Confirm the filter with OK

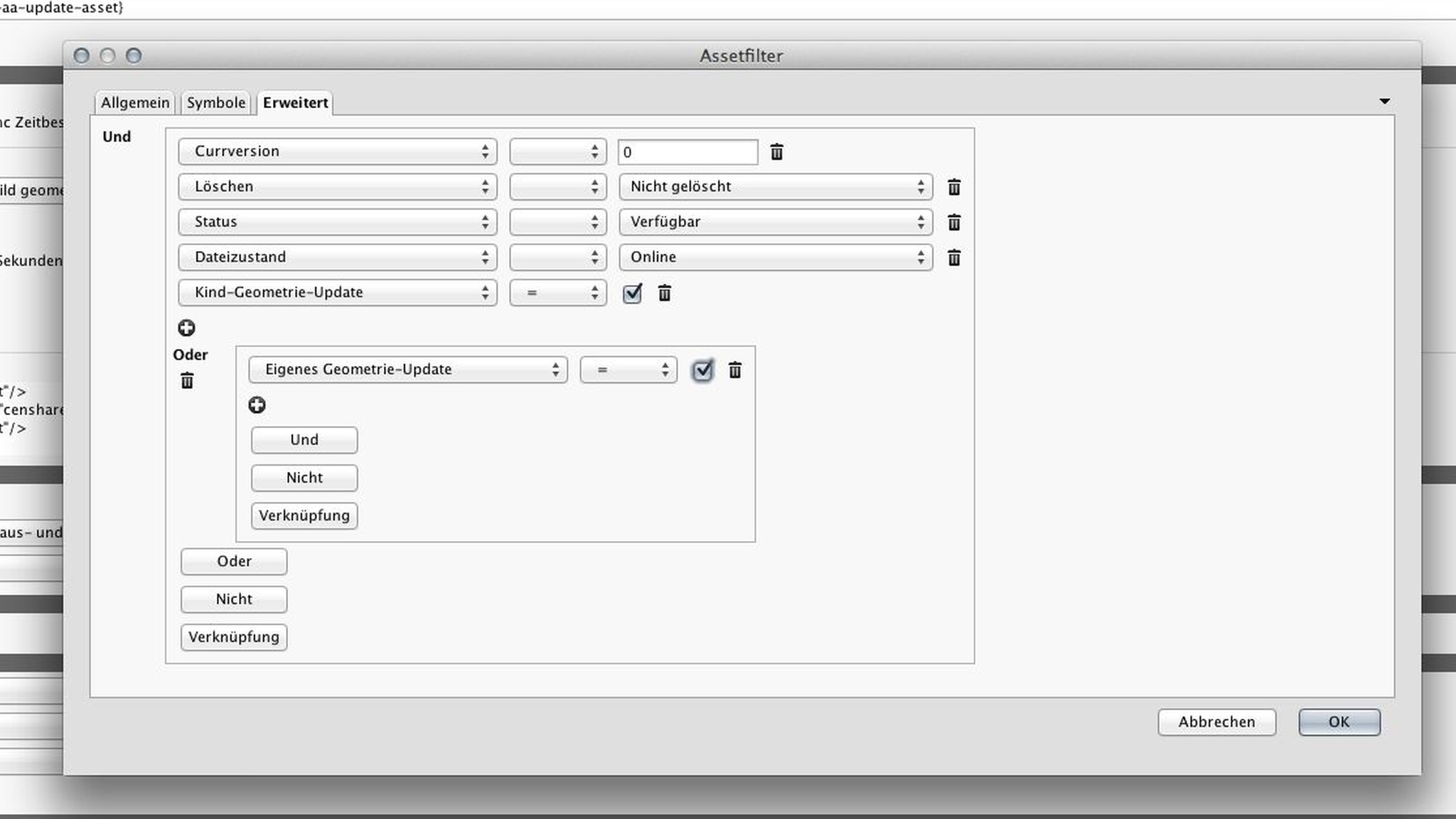(1339, 722)
